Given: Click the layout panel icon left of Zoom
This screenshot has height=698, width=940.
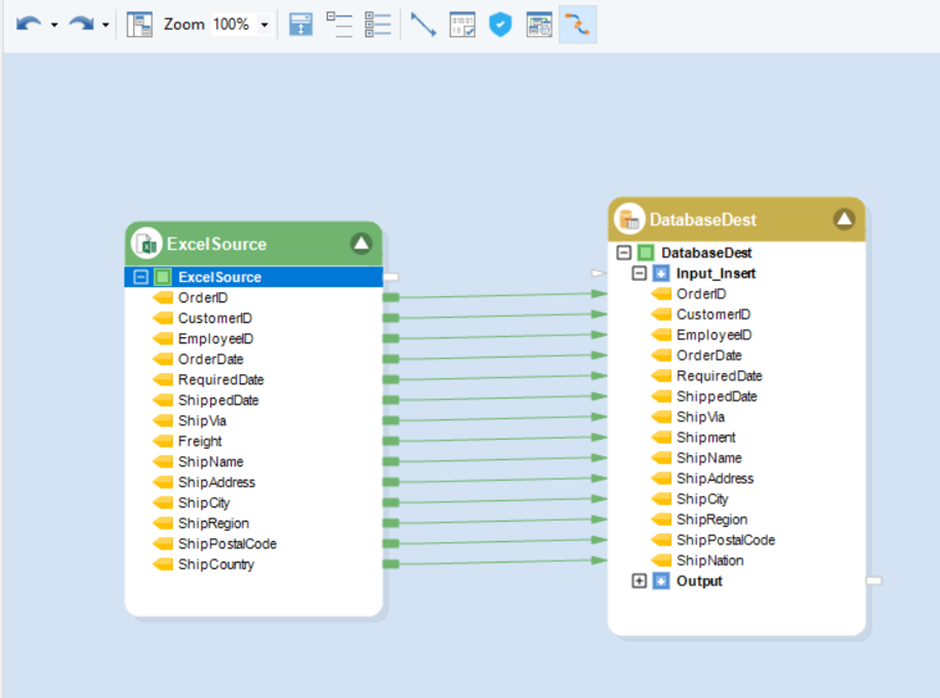Looking at the screenshot, I should click(x=140, y=24).
